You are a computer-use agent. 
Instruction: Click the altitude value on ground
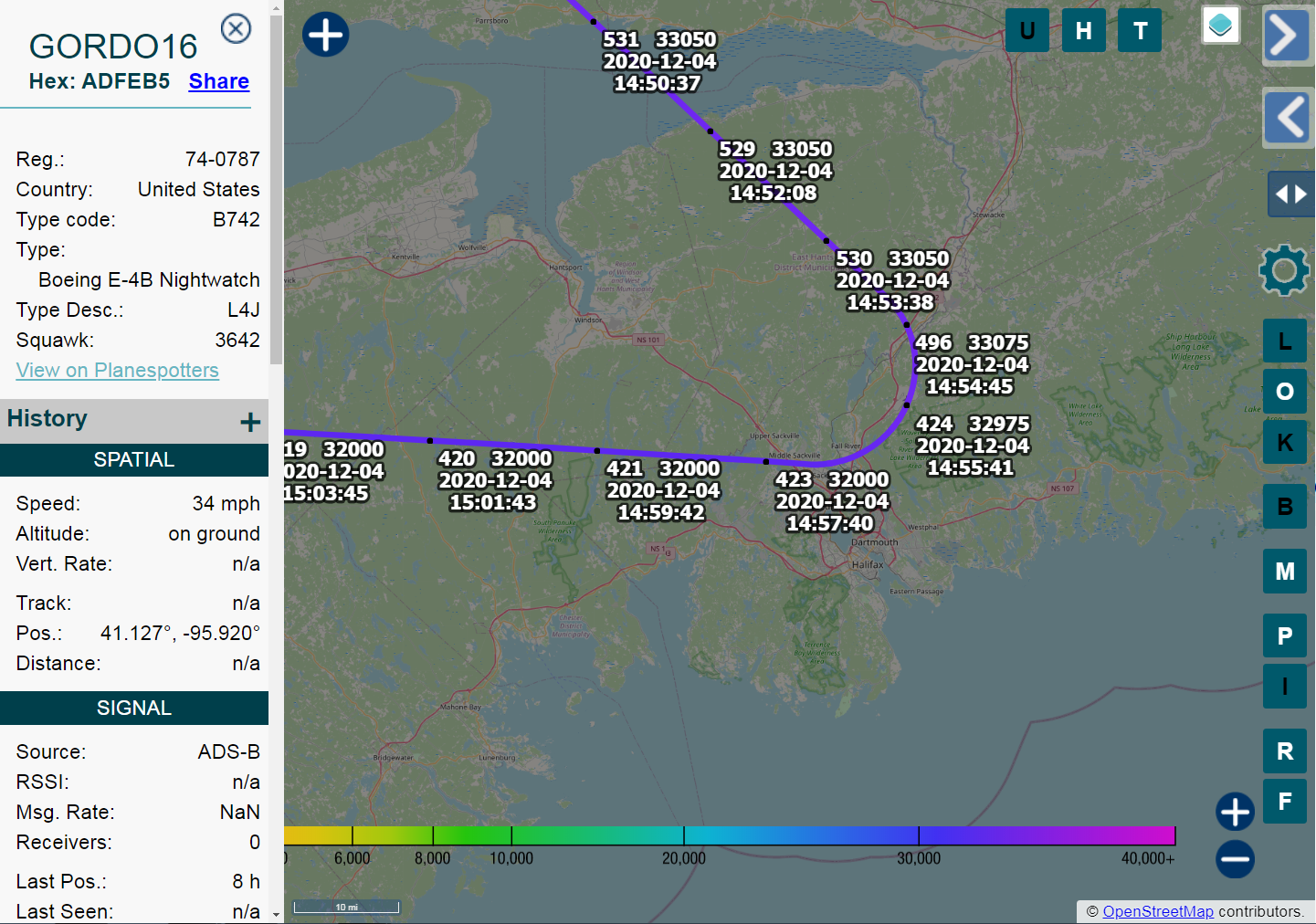tap(215, 533)
